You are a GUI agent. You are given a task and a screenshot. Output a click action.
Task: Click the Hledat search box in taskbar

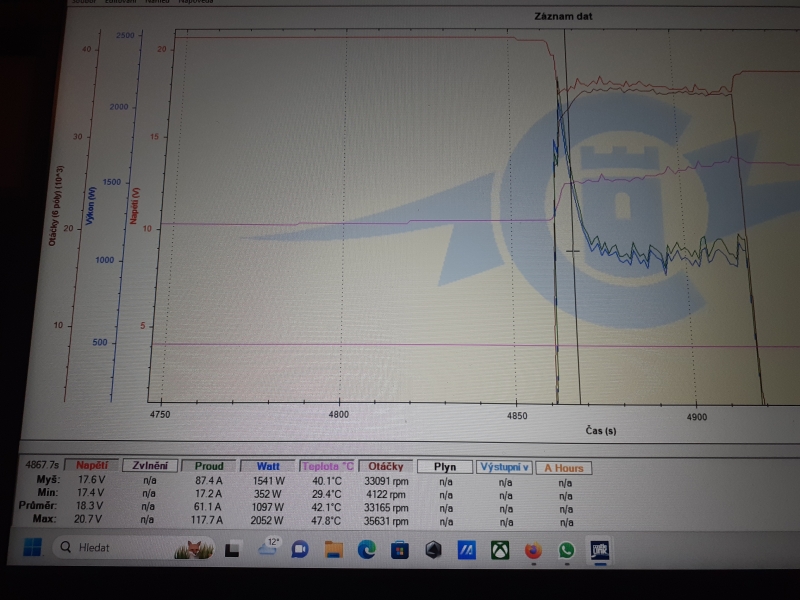tap(135, 547)
